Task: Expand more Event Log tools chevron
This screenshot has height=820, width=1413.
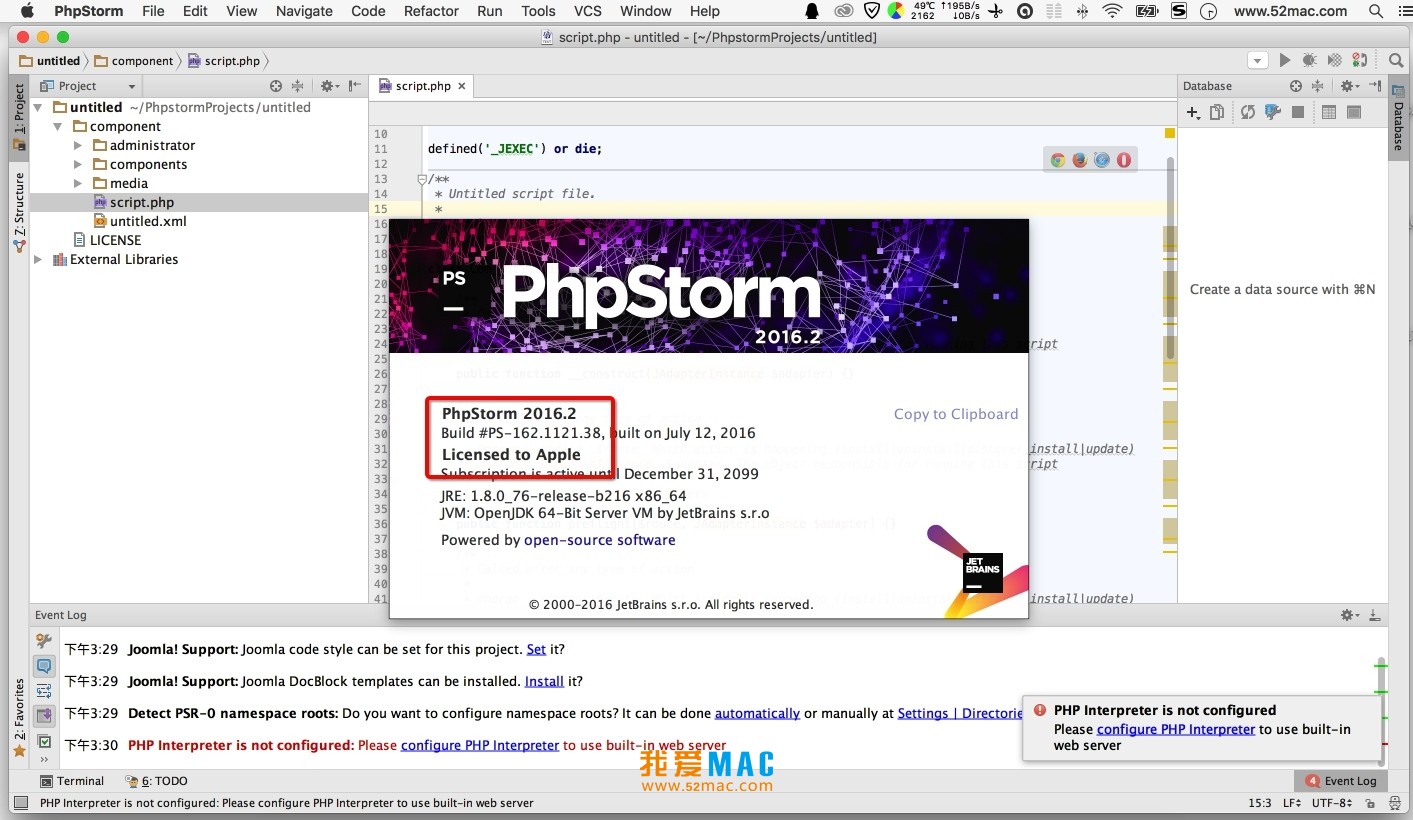Action: coord(44,759)
